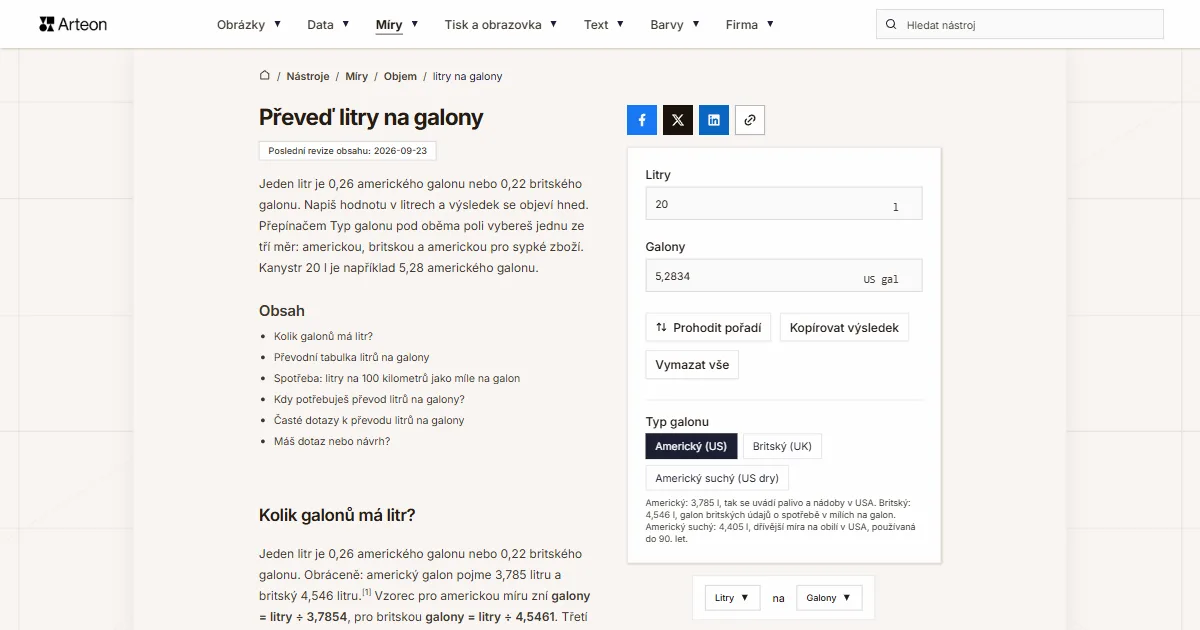
Task: Open the Barvy menu
Action: pyautogui.click(x=675, y=25)
